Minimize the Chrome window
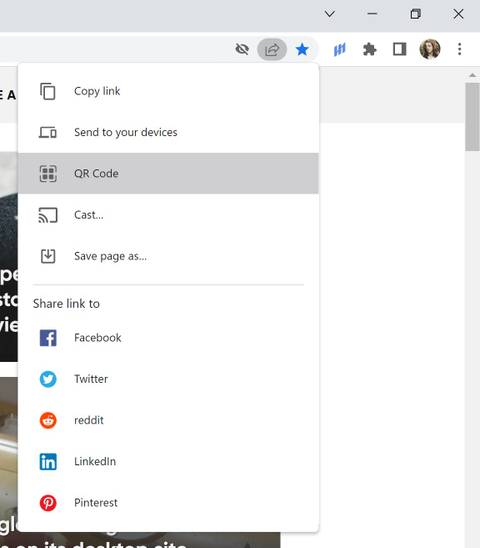The image size is (480, 548). click(372, 14)
